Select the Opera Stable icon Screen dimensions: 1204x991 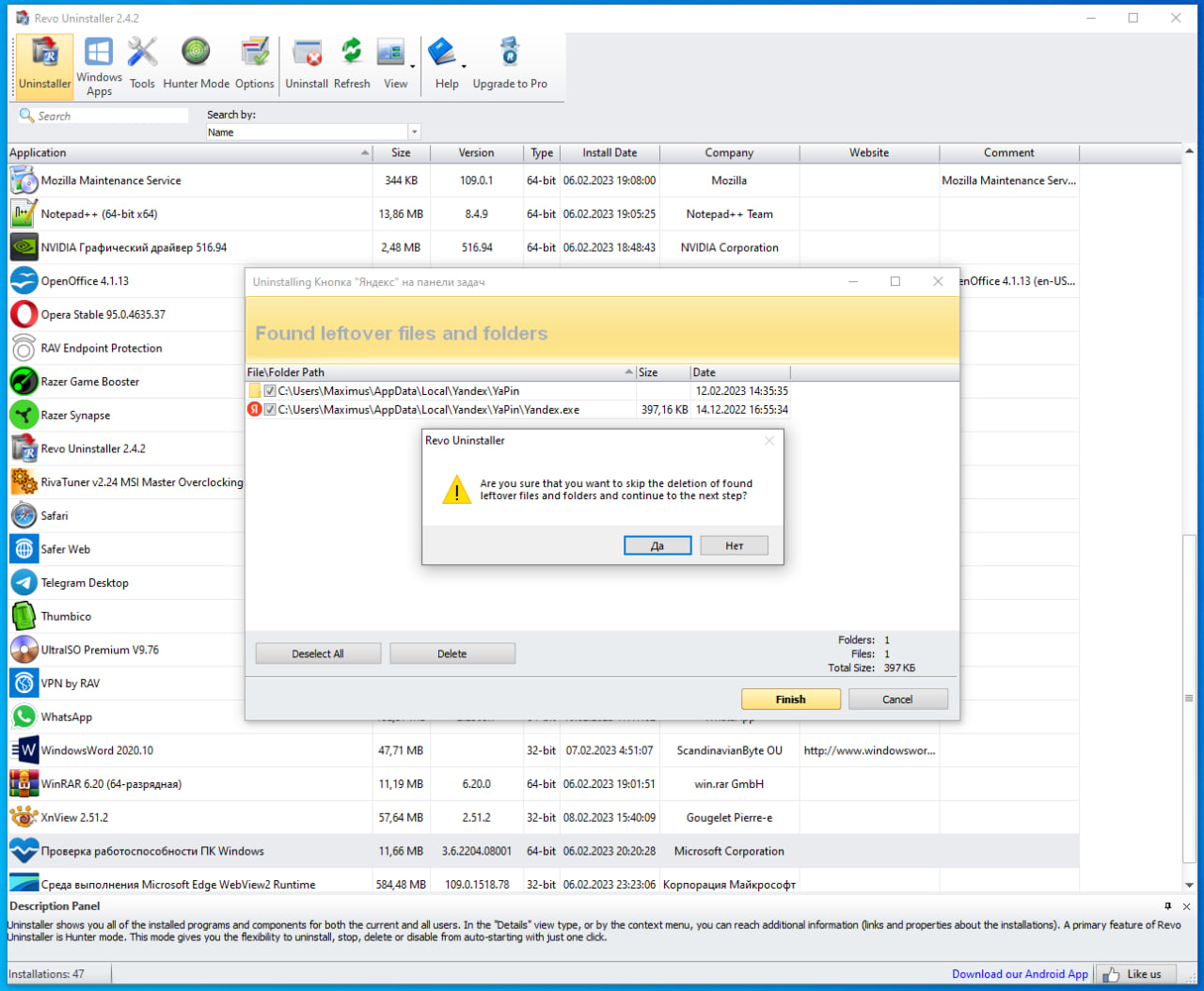tap(24, 315)
